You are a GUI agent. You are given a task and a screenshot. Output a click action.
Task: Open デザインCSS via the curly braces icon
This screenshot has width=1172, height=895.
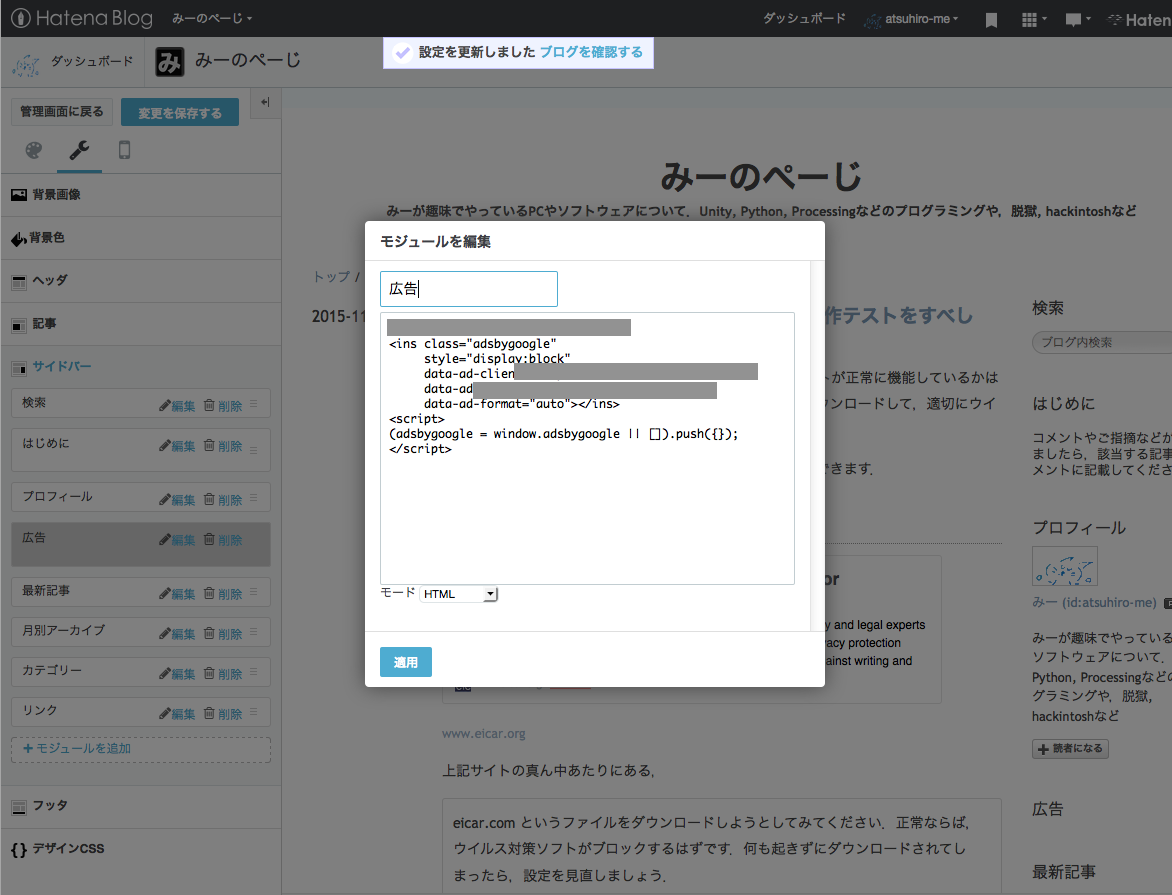(x=17, y=848)
